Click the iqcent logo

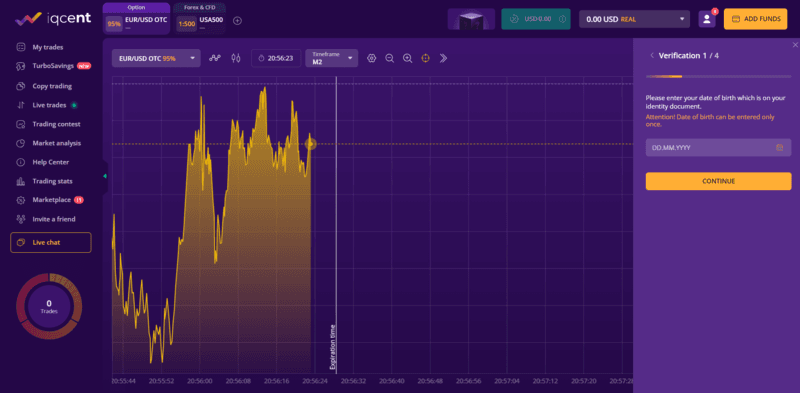[53, 19]
